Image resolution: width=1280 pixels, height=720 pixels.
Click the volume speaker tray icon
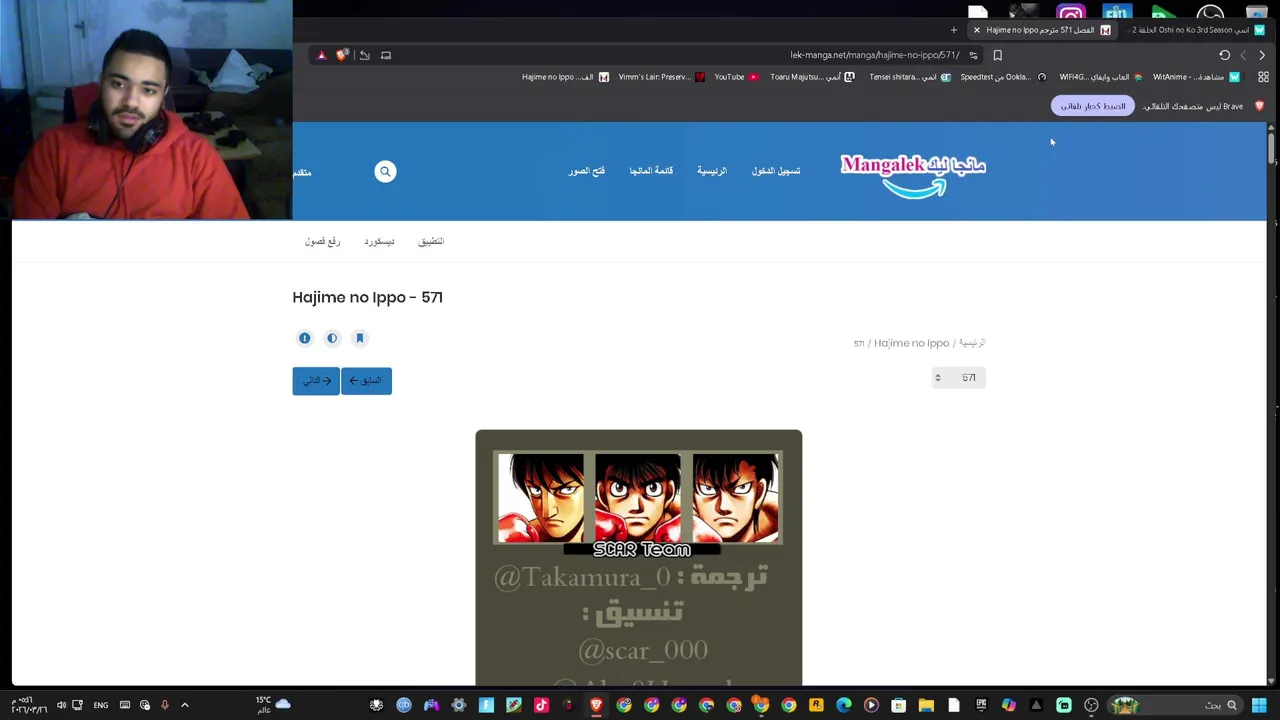[61, 705]
